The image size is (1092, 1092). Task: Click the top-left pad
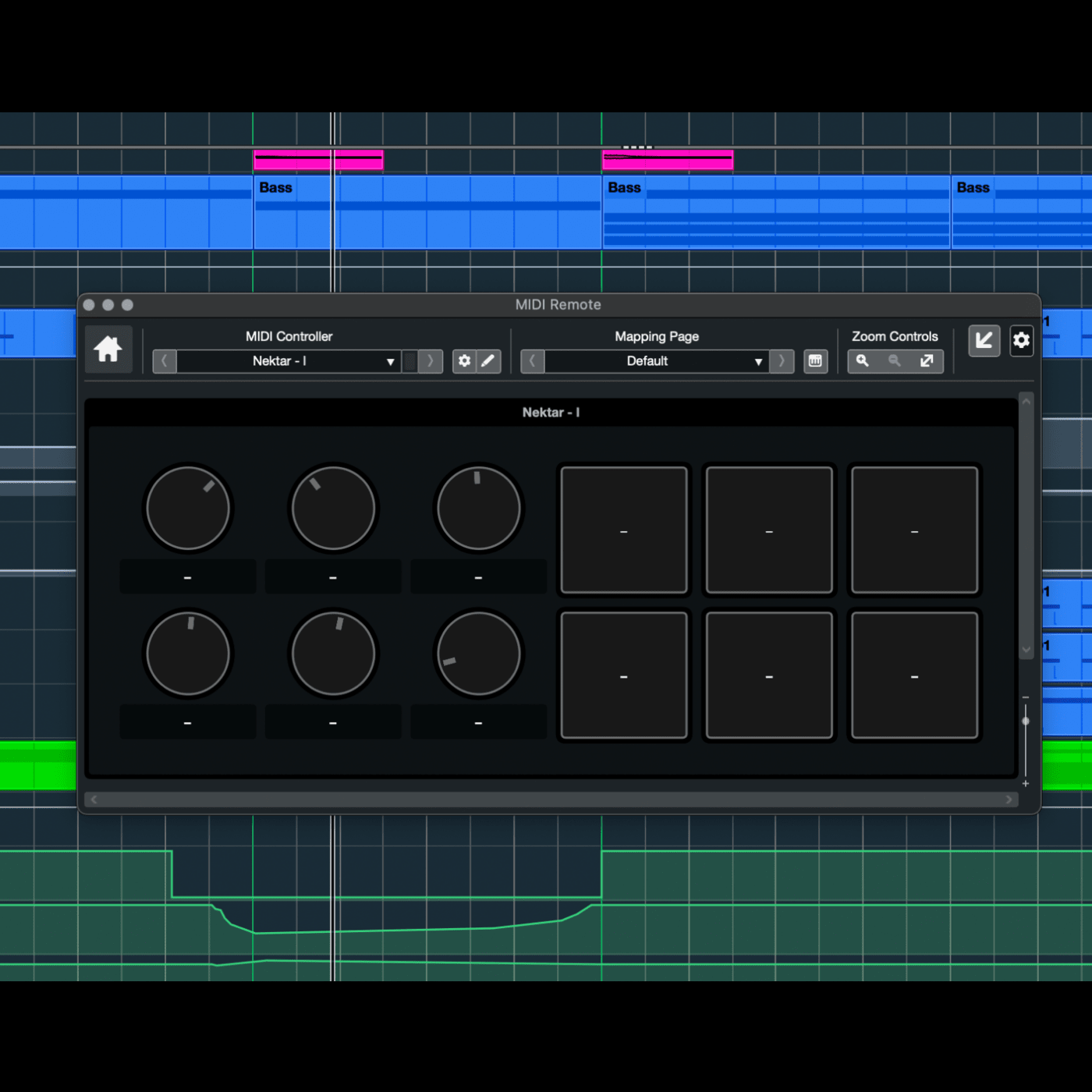click(x=624, y=530)
